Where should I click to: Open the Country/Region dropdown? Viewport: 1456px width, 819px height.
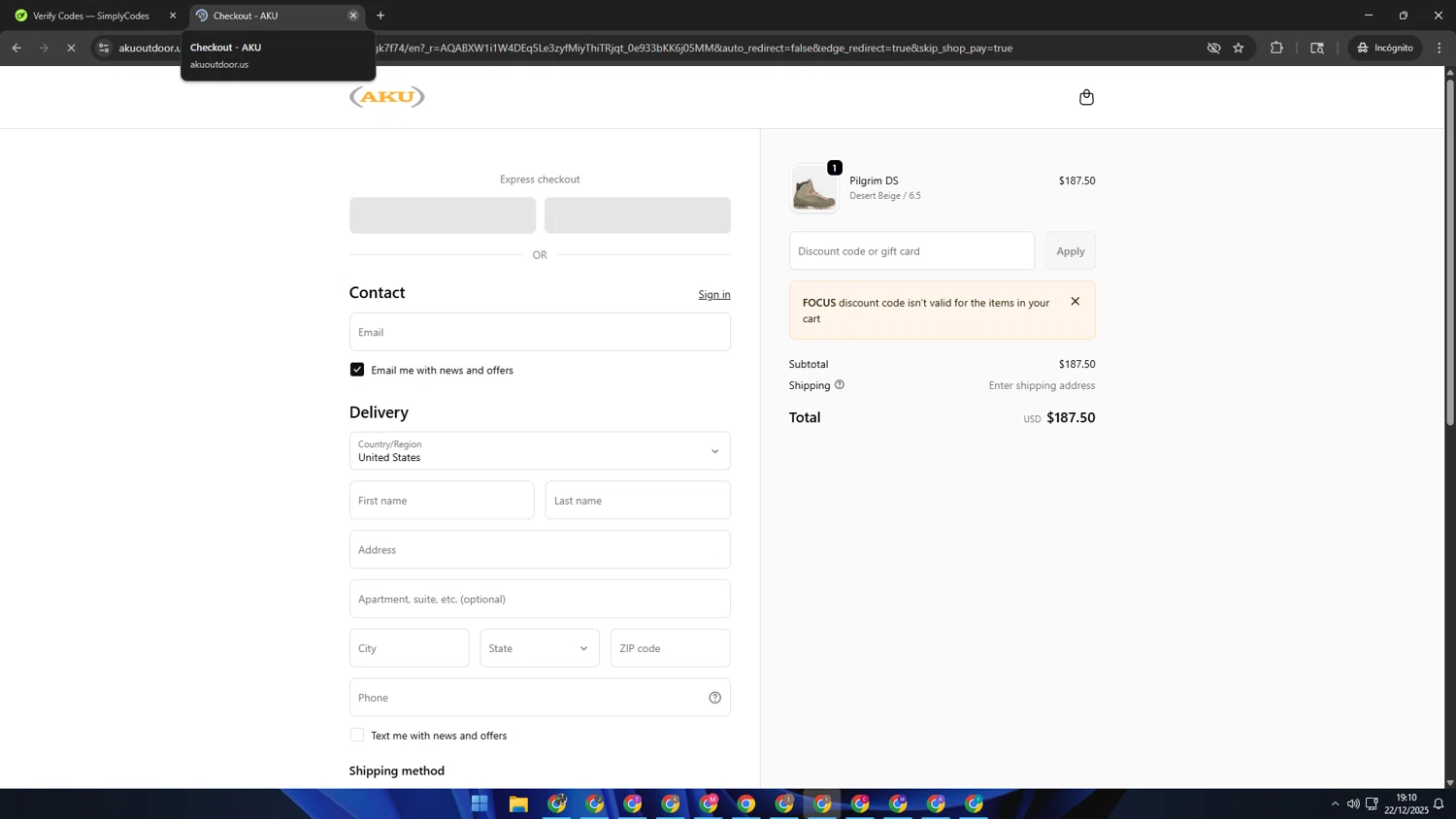coord(540,451)
